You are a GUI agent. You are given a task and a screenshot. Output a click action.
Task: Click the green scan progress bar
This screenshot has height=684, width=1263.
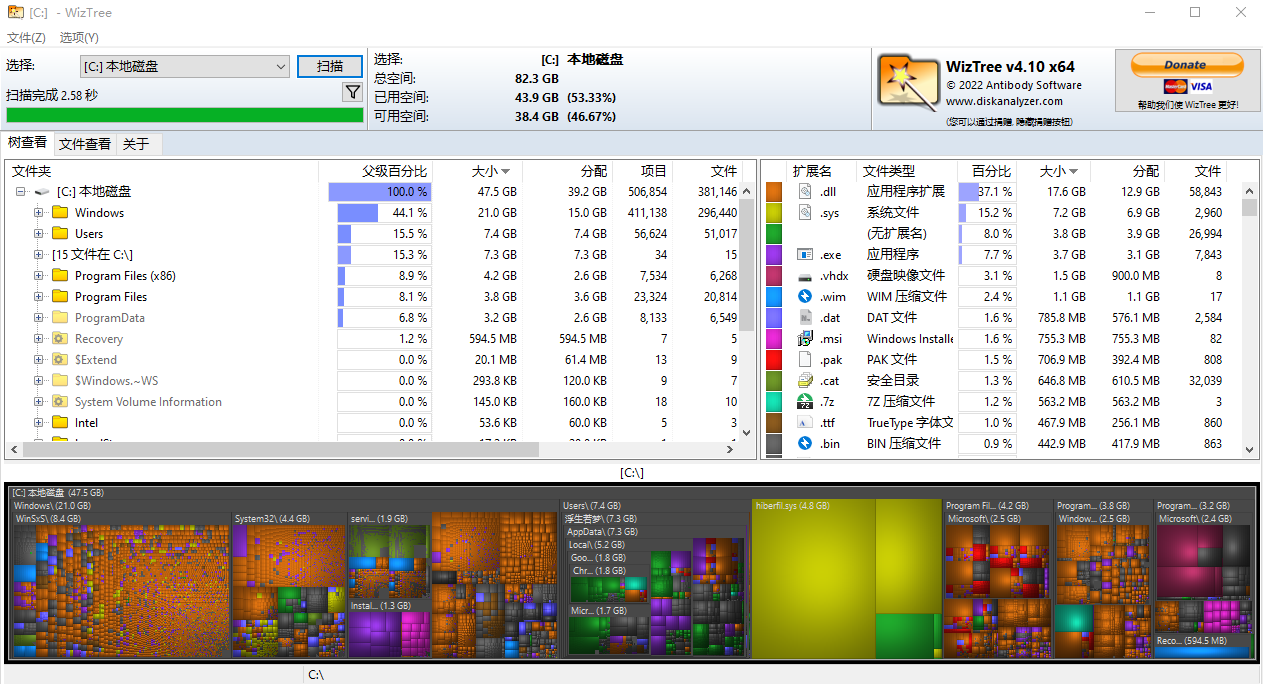184,114
